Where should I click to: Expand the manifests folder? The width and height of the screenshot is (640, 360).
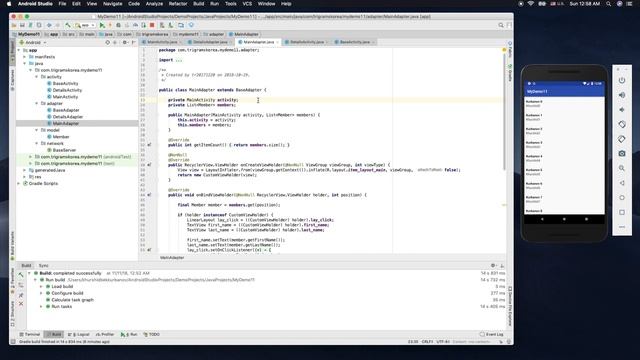point(25,57)
